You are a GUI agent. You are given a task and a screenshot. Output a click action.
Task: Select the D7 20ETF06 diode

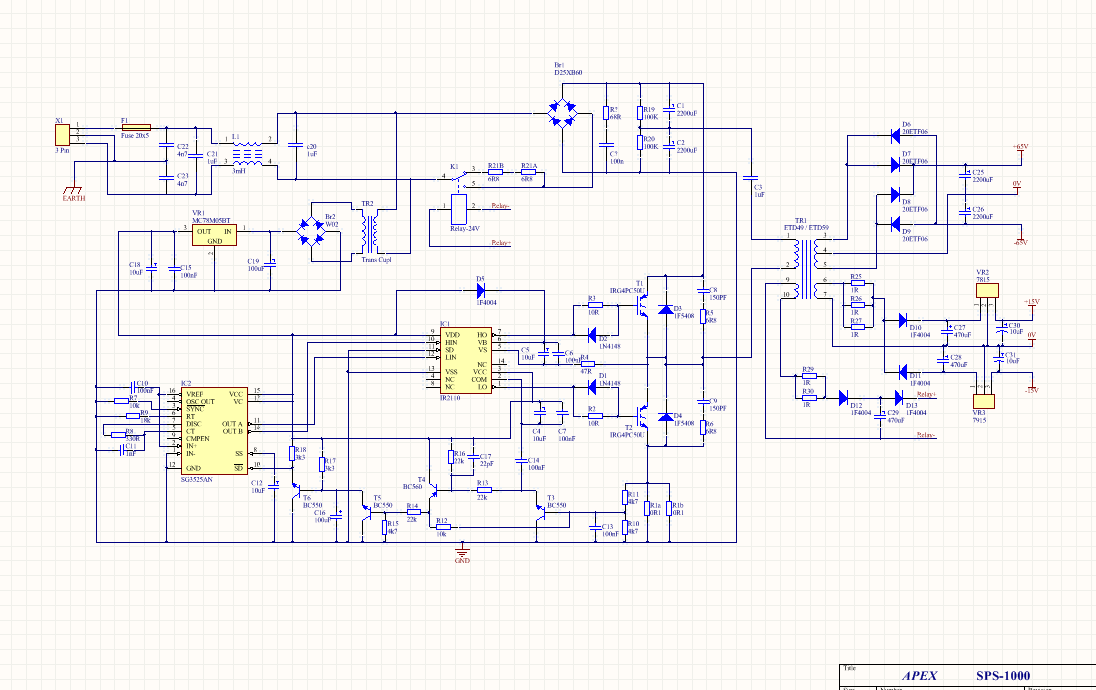pyautogui.click(x=895, y=165)
